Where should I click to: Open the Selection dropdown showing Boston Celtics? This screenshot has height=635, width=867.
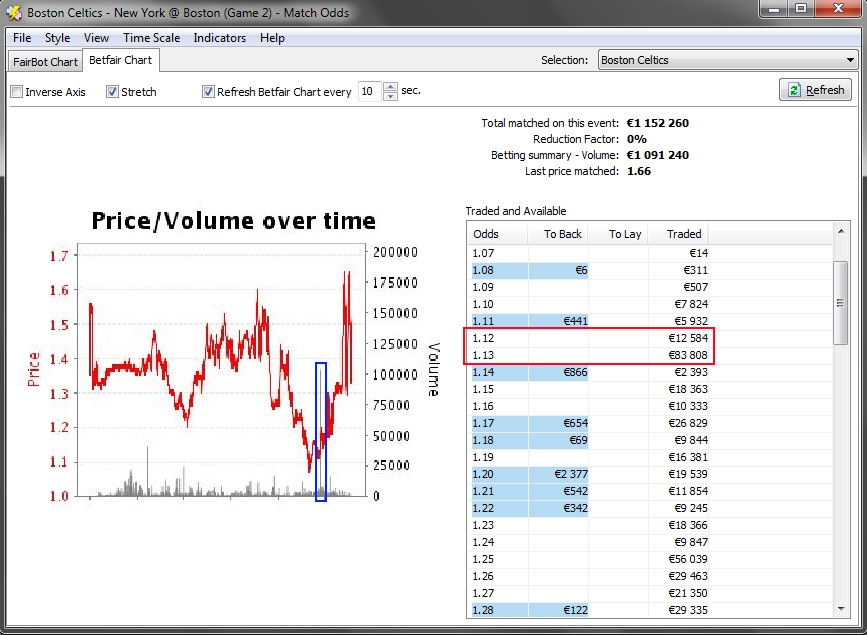pyautogui.click(x=728, y=60)
